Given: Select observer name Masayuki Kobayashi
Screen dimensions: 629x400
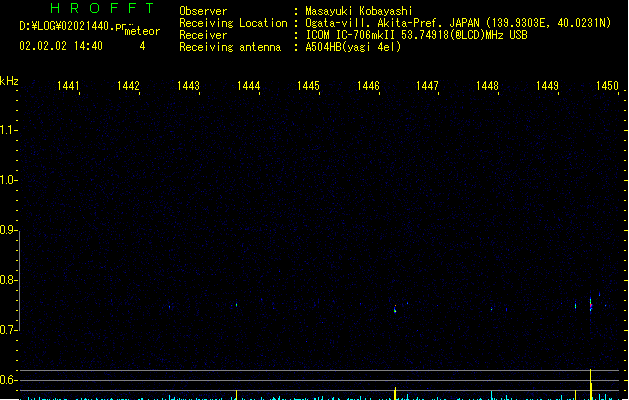Looking at the screenshot, I should click(x=359, y=11).
